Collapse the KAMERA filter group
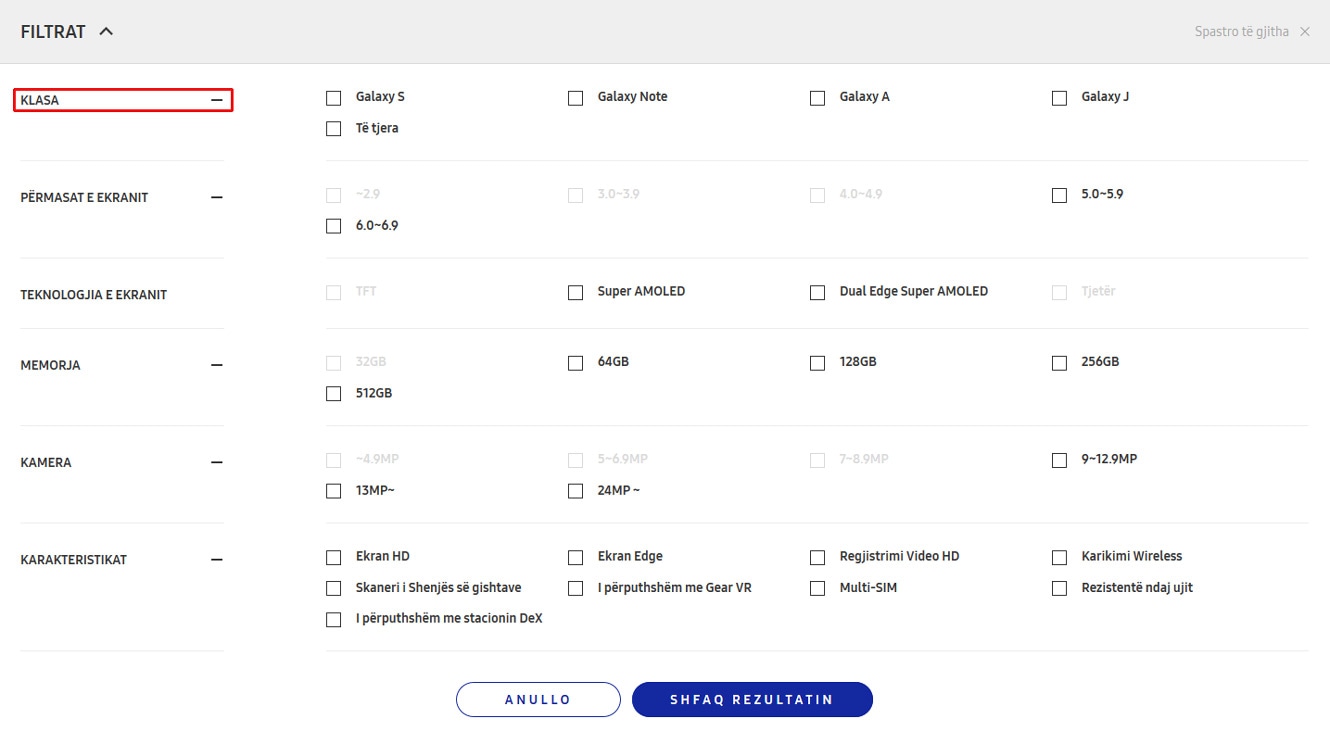Viewport: 1330px width, 744px height. 216,462
